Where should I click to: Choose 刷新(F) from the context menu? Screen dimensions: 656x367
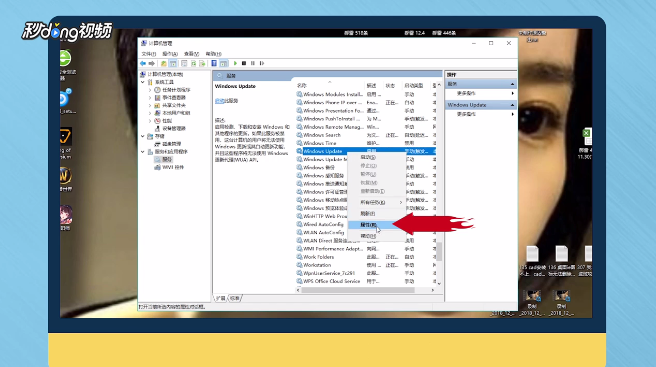pos(377,213)
